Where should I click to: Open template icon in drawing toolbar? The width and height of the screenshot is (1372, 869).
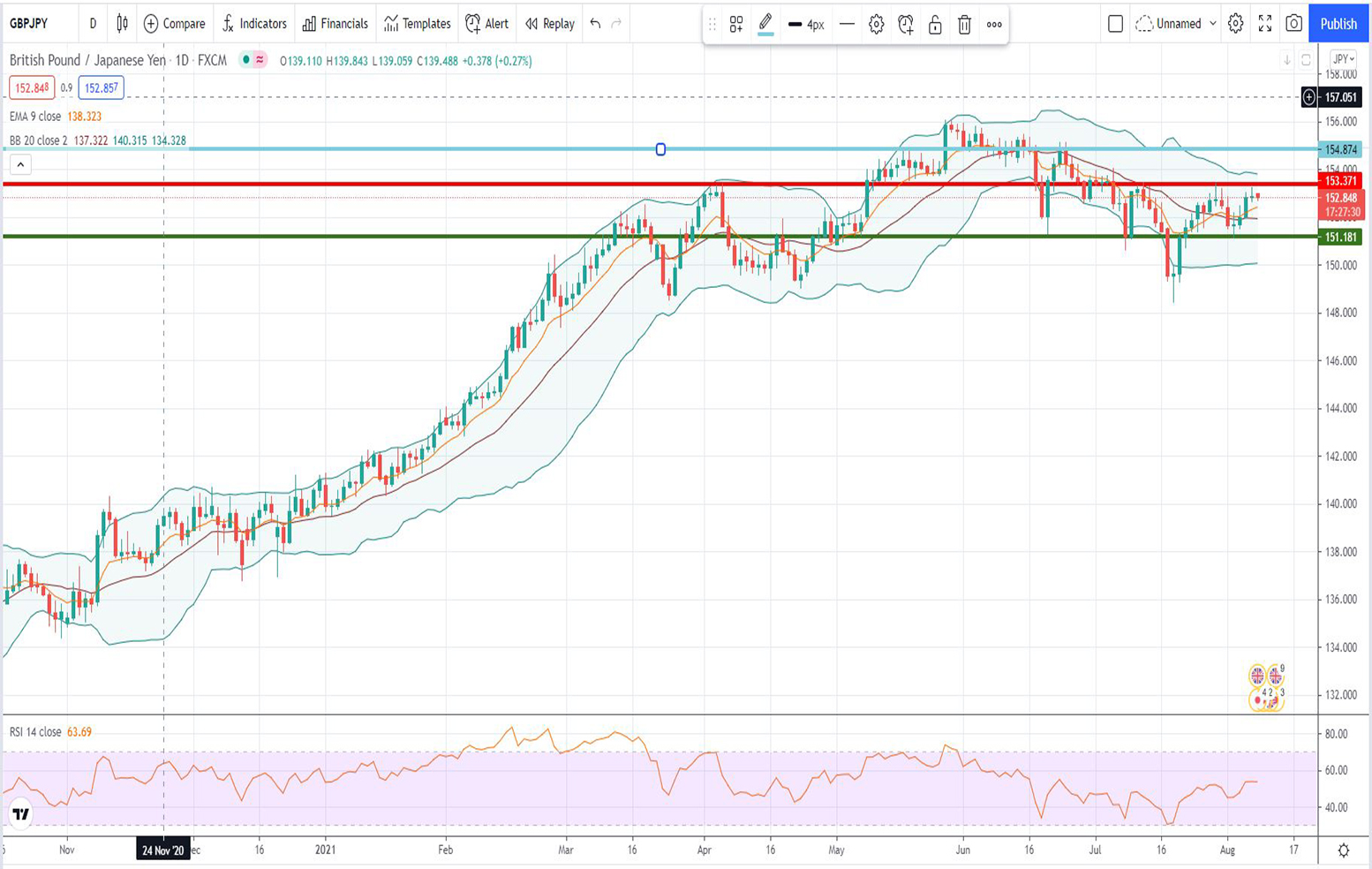point(735,25)
